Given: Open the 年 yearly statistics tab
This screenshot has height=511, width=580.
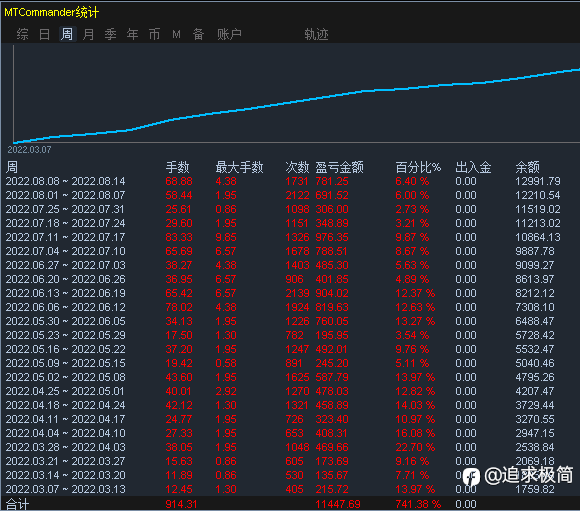Looking at the screenshot, I should [x=132, y=34].
